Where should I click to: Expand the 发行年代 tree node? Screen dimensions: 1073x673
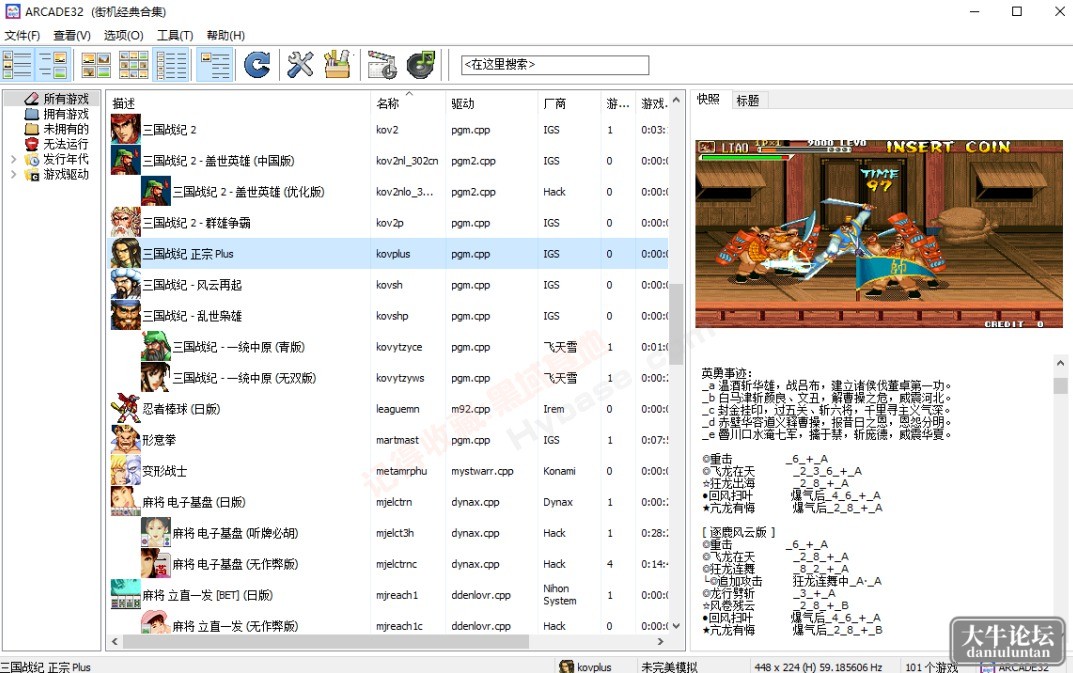click(13, 160)
